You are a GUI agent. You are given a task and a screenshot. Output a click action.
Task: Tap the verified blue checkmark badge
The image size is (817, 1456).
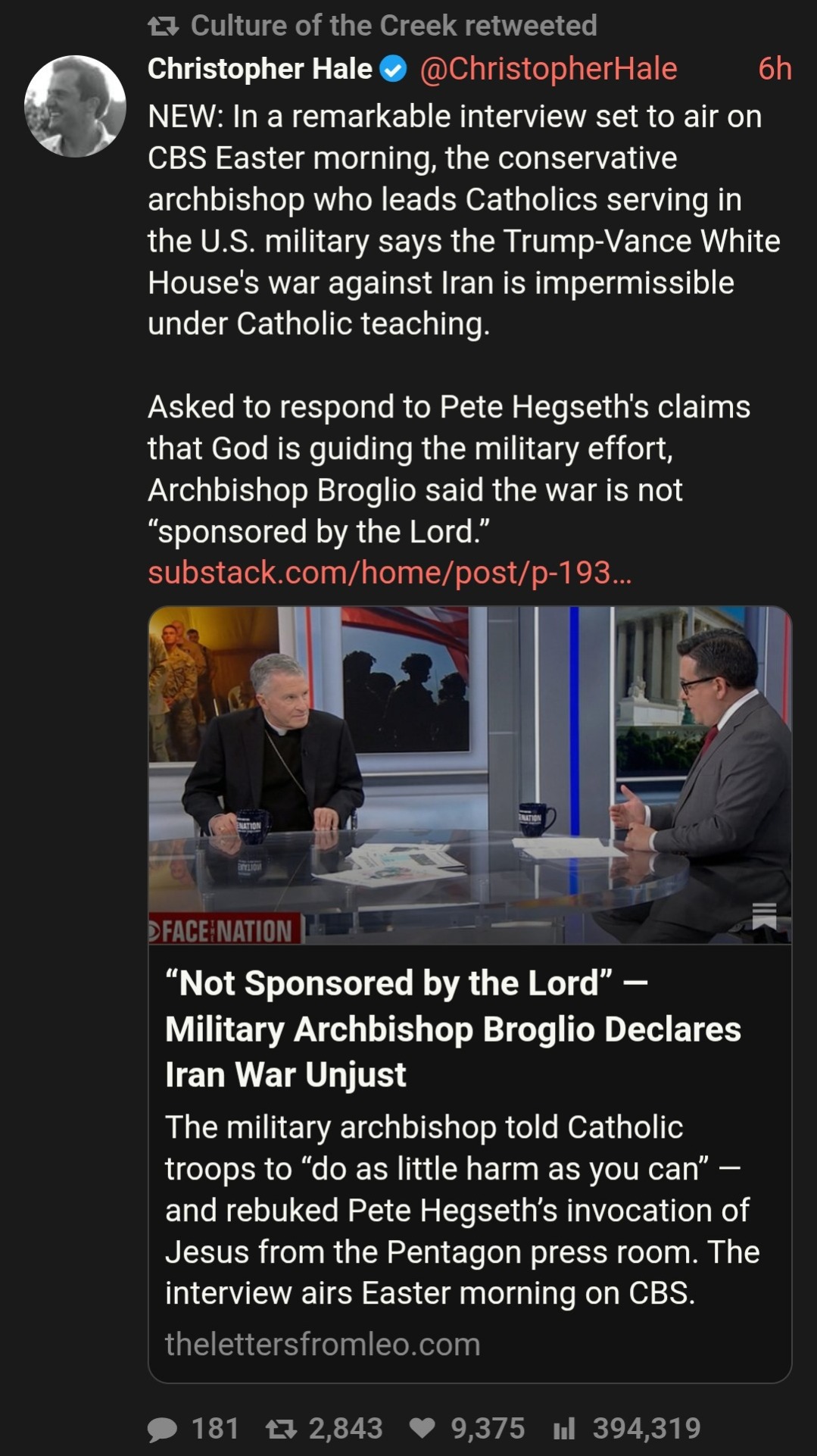(392, 70)
